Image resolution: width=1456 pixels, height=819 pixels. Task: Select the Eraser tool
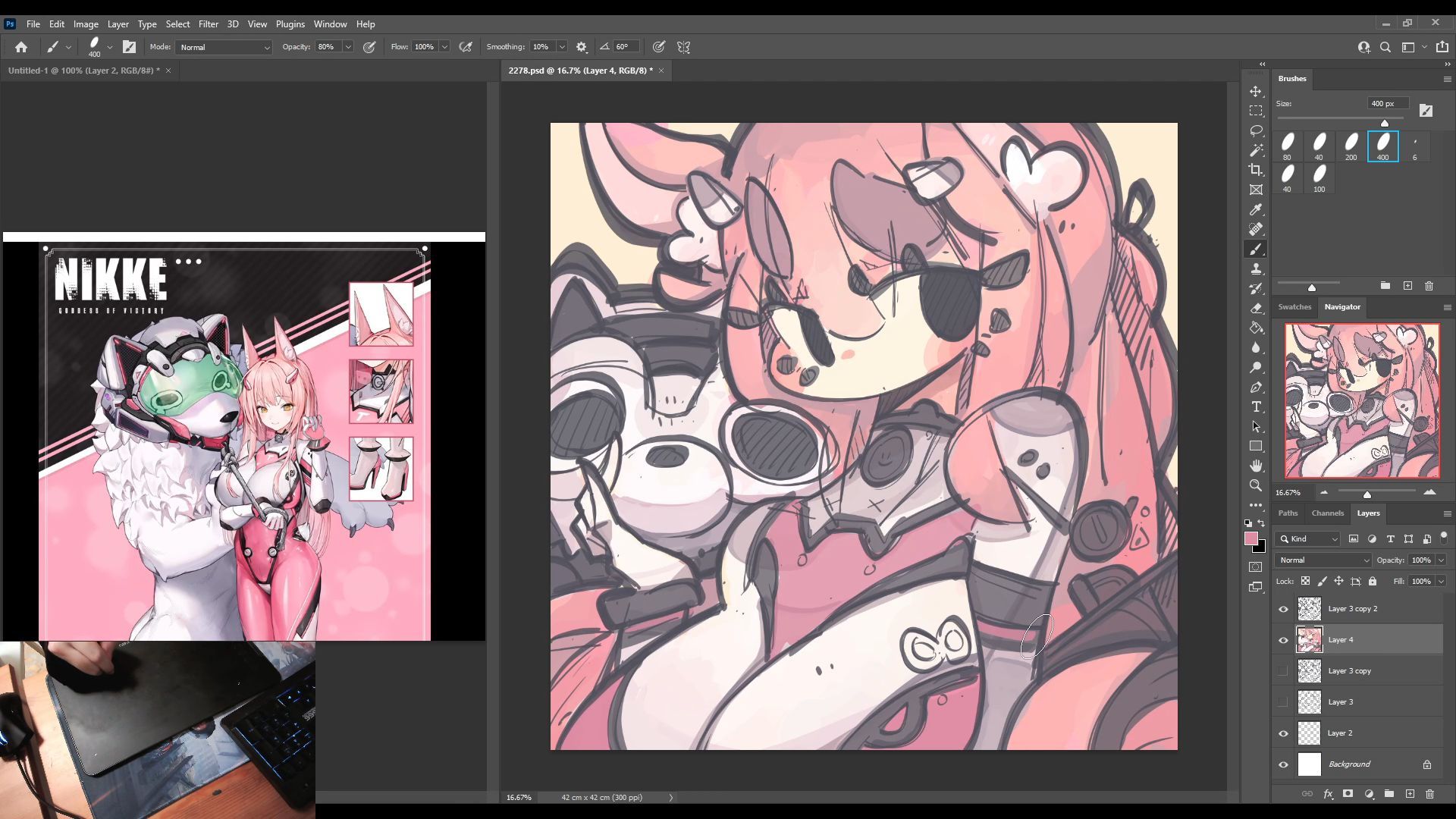click(1256, 308)
